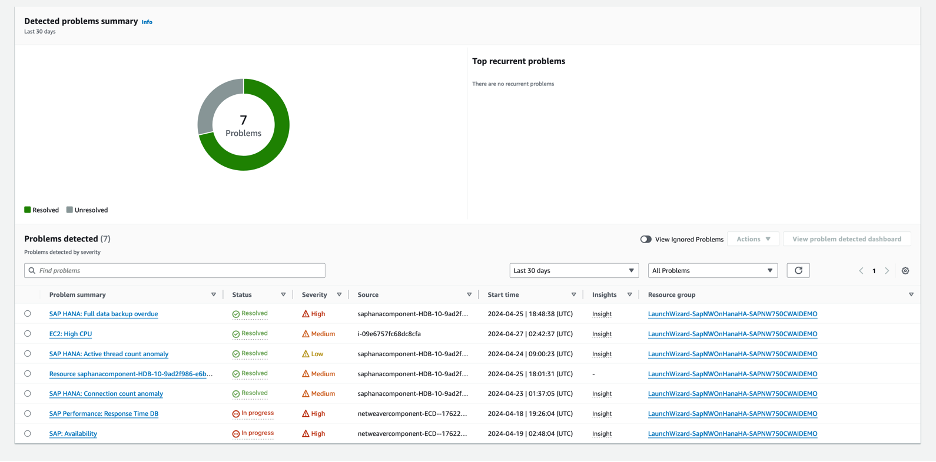
Task: Click search magnifier in Find problems
Action: tap(32, 270)
